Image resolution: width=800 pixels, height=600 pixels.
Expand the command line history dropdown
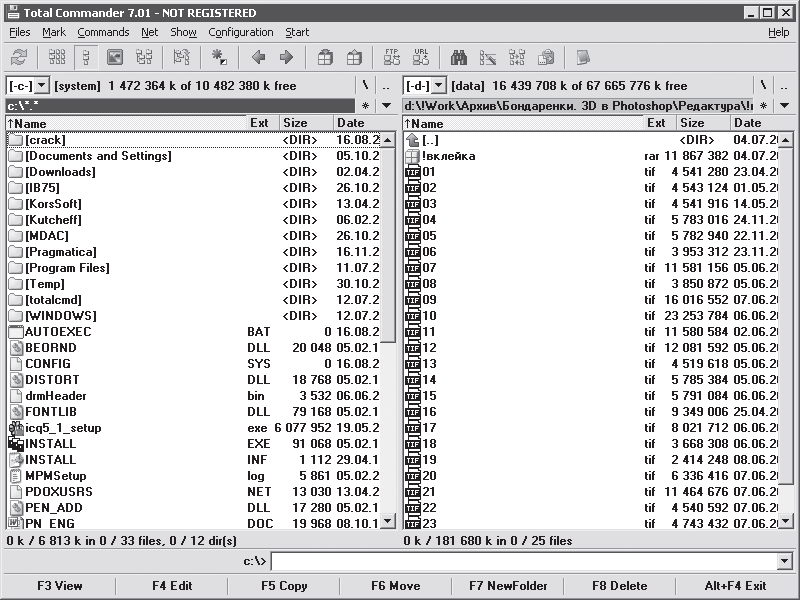tap(783, 562)
